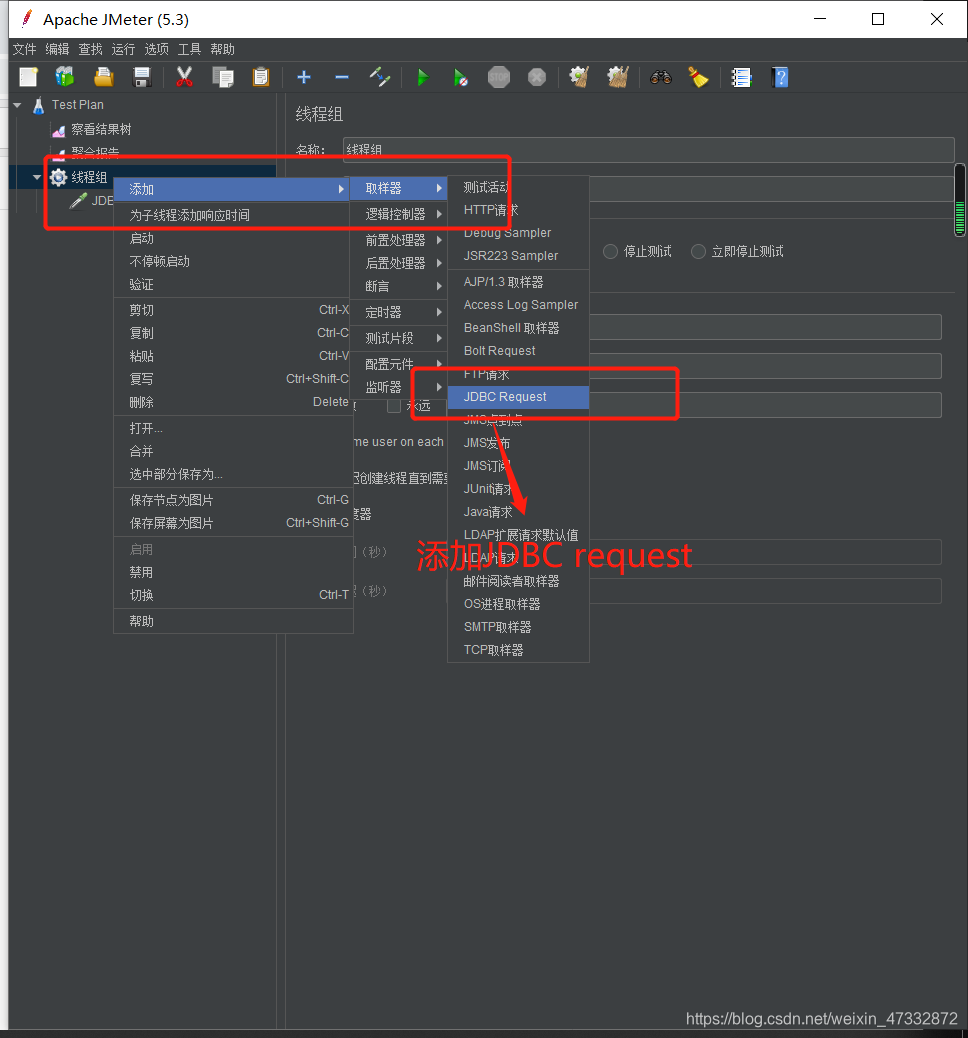Choose TCP取样器 menu entry
This screenshot has width=968, height=1038.
click(x=518, y=650)
